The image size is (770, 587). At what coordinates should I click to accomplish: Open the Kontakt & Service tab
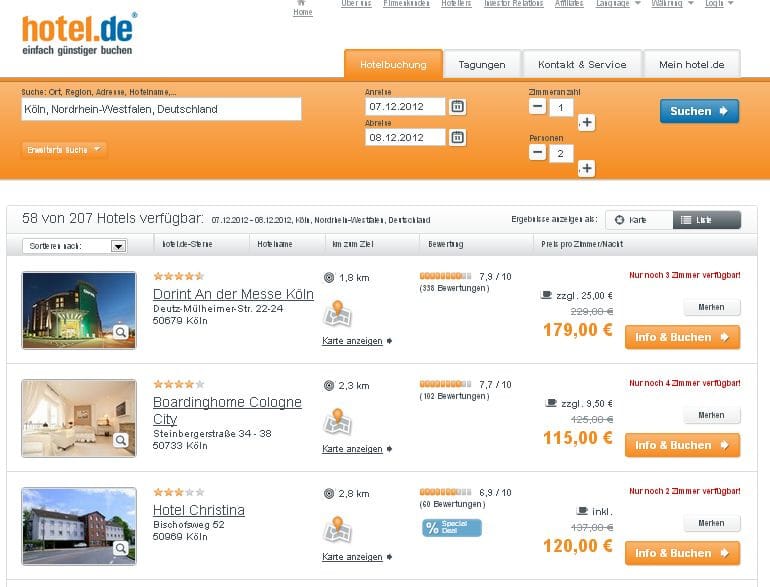pyautogui.click(x=582, y=64)
